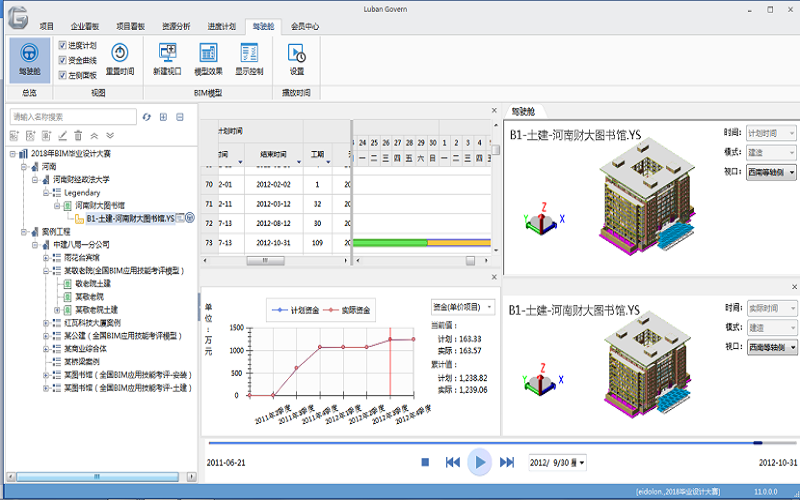Refresh the project tree list
800x500 pixels.
pyautogui.click(x=147, y=117)
